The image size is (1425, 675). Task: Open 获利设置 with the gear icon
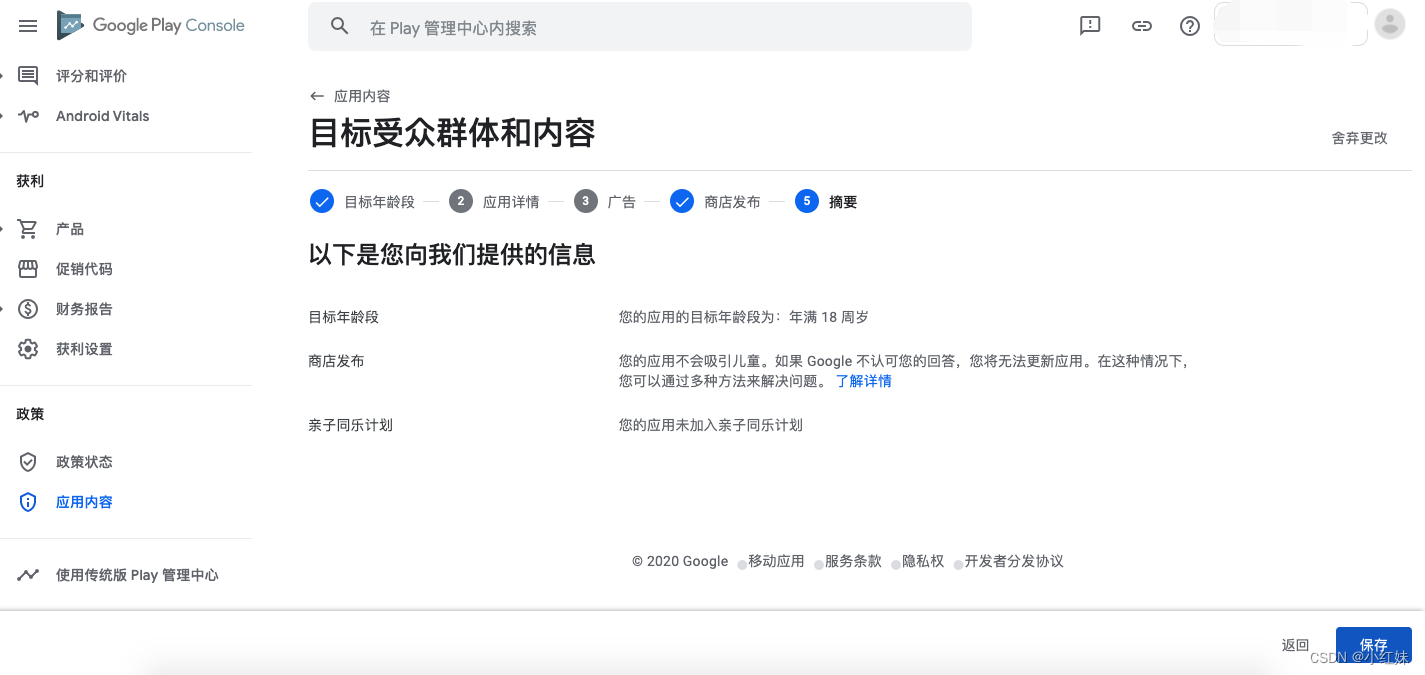click(x=84, y=348)
